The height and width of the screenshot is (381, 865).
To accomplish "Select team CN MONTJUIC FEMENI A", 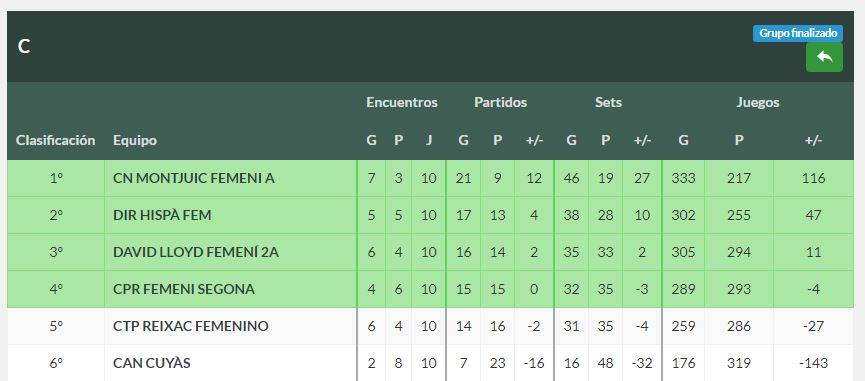I will click(x=194, y=178).
